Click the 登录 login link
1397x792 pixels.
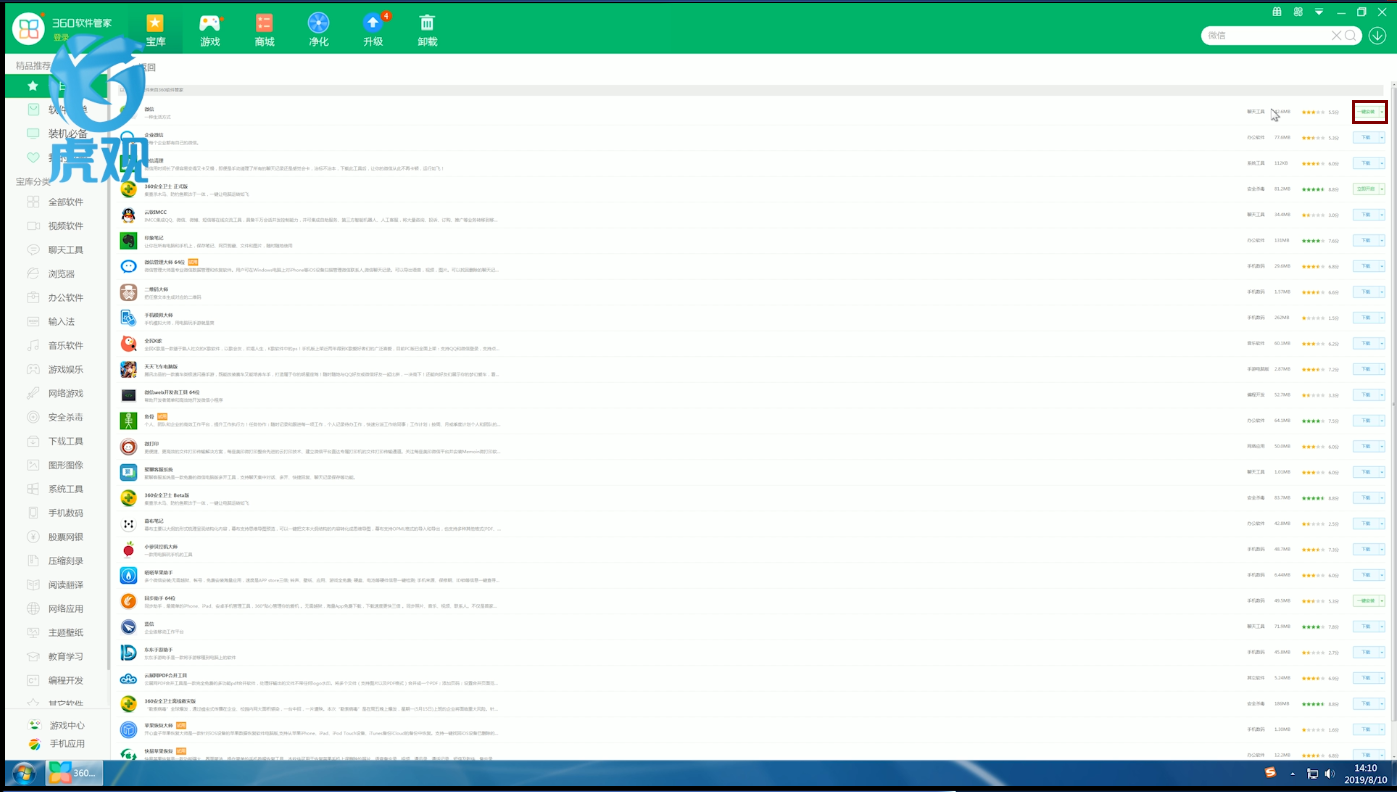point(62,37)
